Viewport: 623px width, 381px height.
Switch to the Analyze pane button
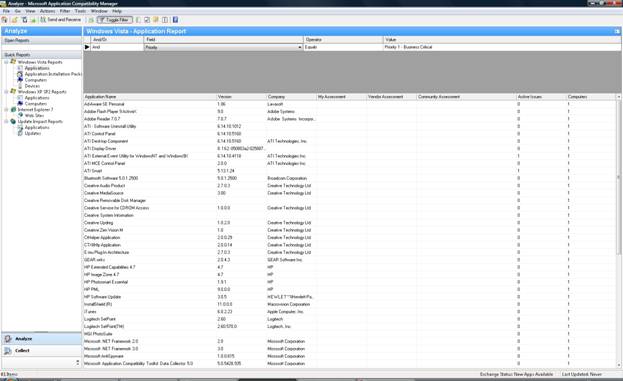click(x=41, y=338)
